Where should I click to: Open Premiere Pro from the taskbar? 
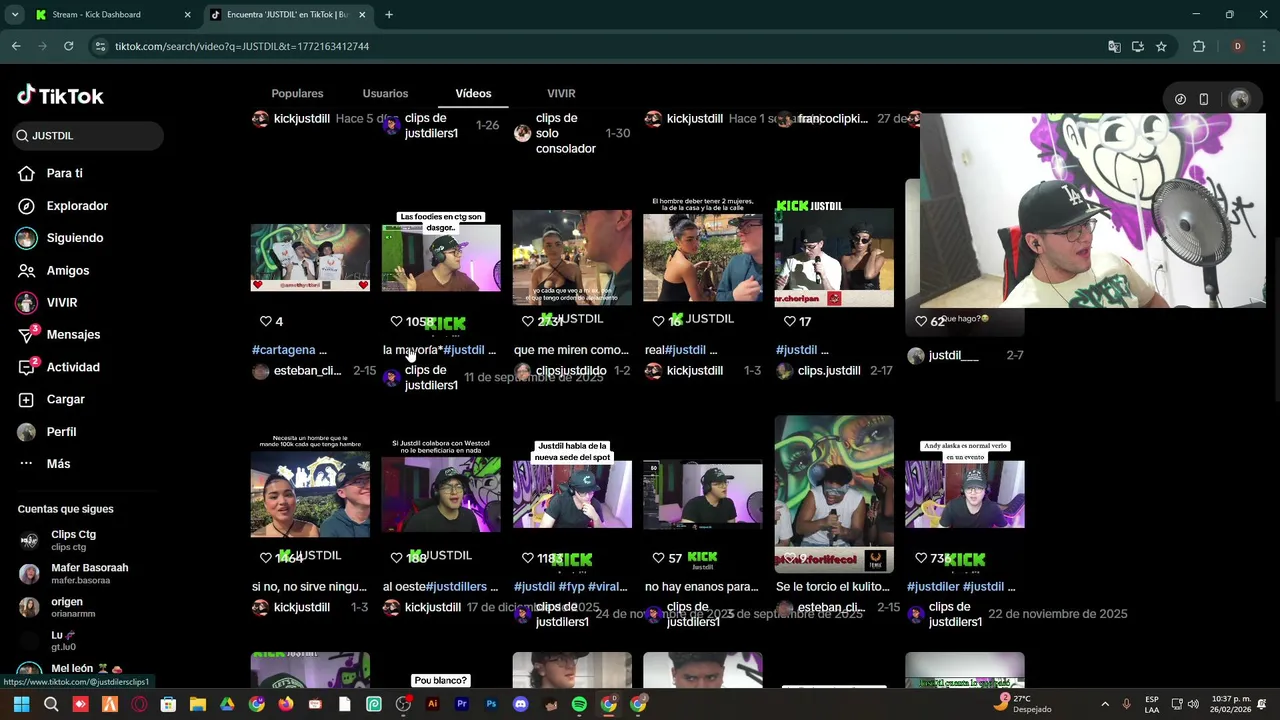[x=462, y=704]
